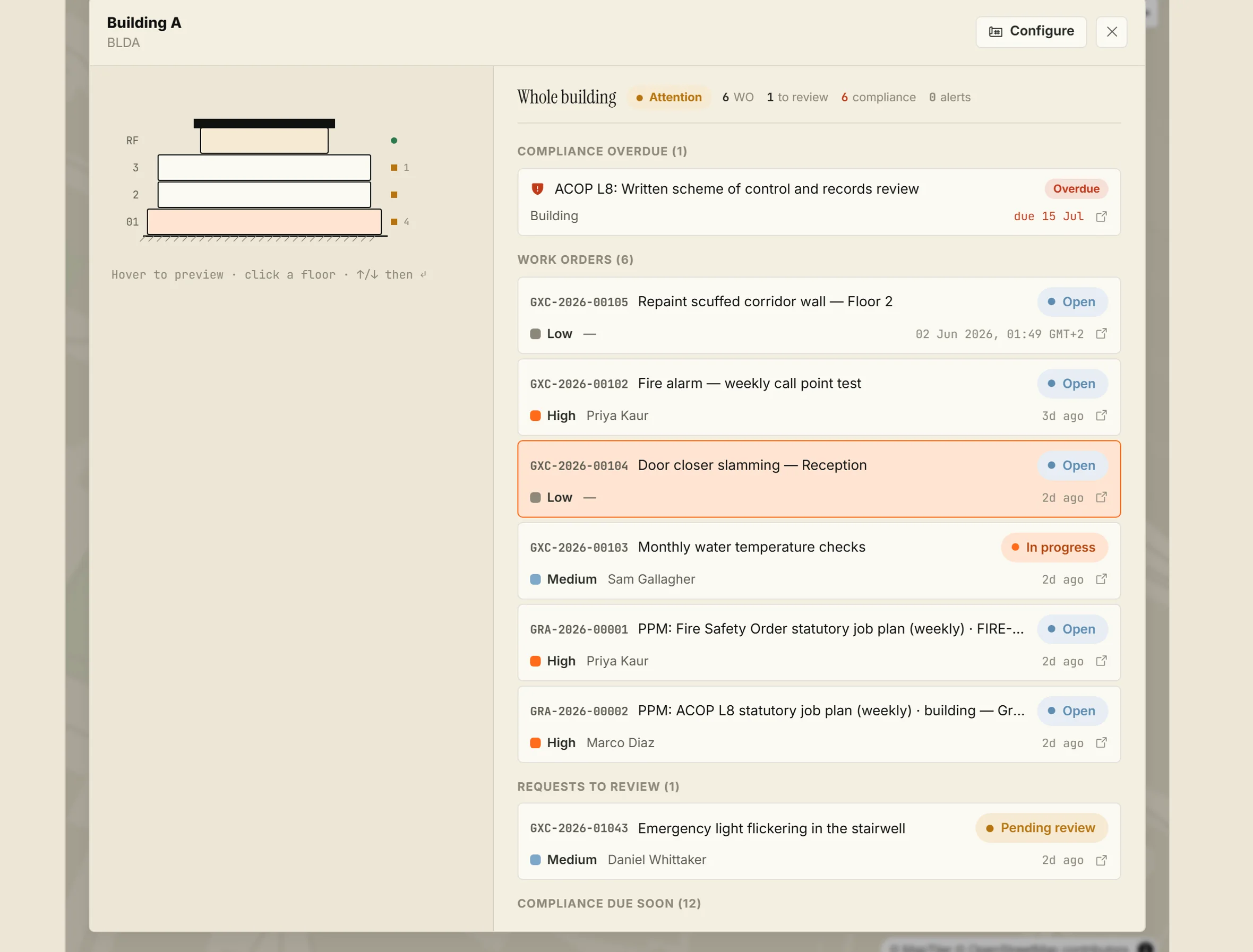Click Open status on GXC-2026-00105
1253x952 pixels.
[x=1072, y=302]
